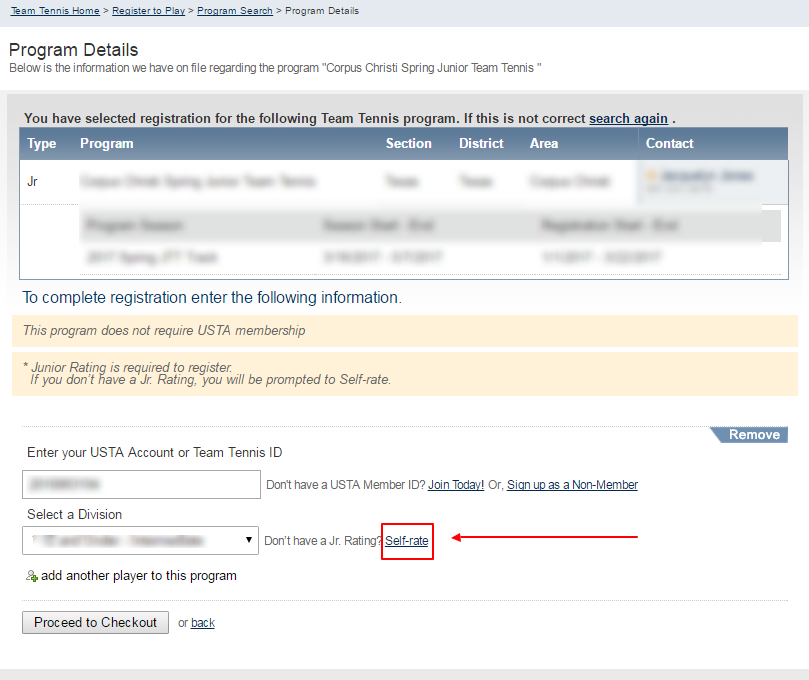
Task: Click the 'search again' link
Action: tap(628, 118)
